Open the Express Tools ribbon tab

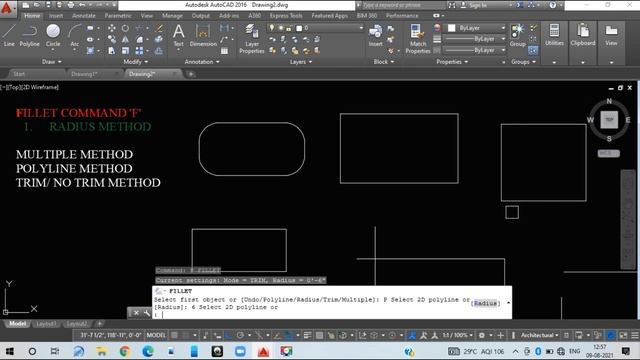(x=286, y=16)
